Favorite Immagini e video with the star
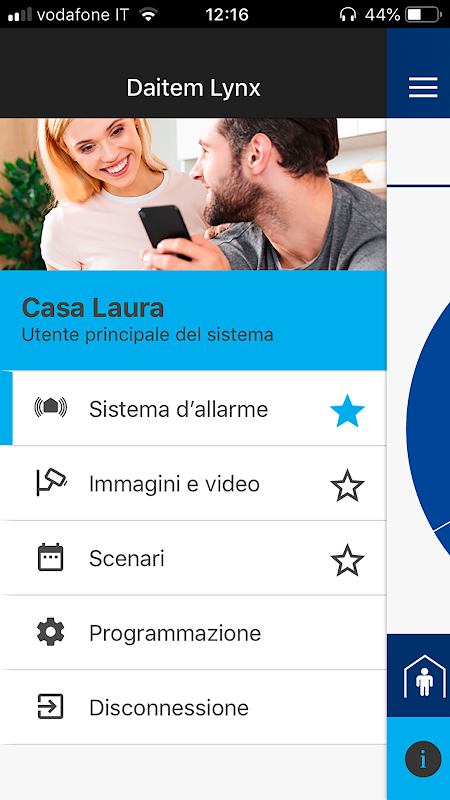The image size is (450, 800). 347,485
